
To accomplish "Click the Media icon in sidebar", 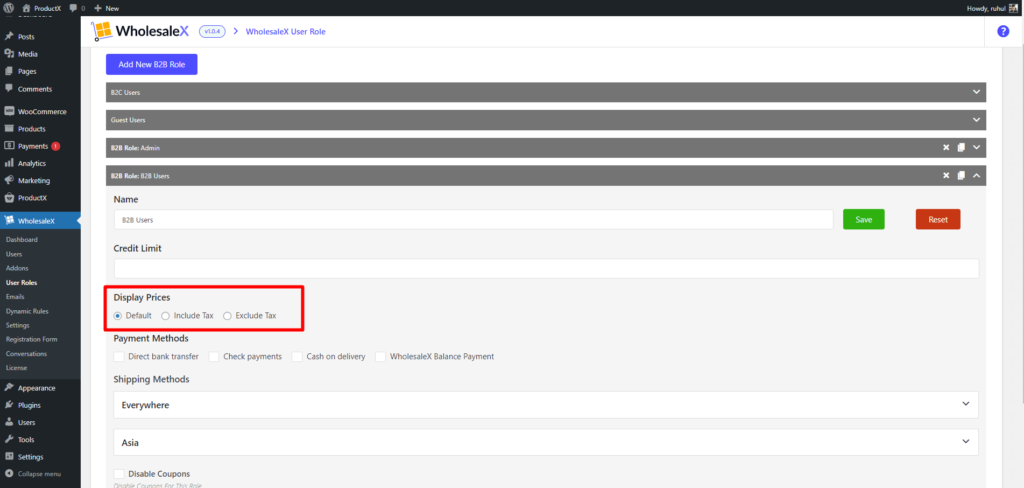I will tap(9, 54).
